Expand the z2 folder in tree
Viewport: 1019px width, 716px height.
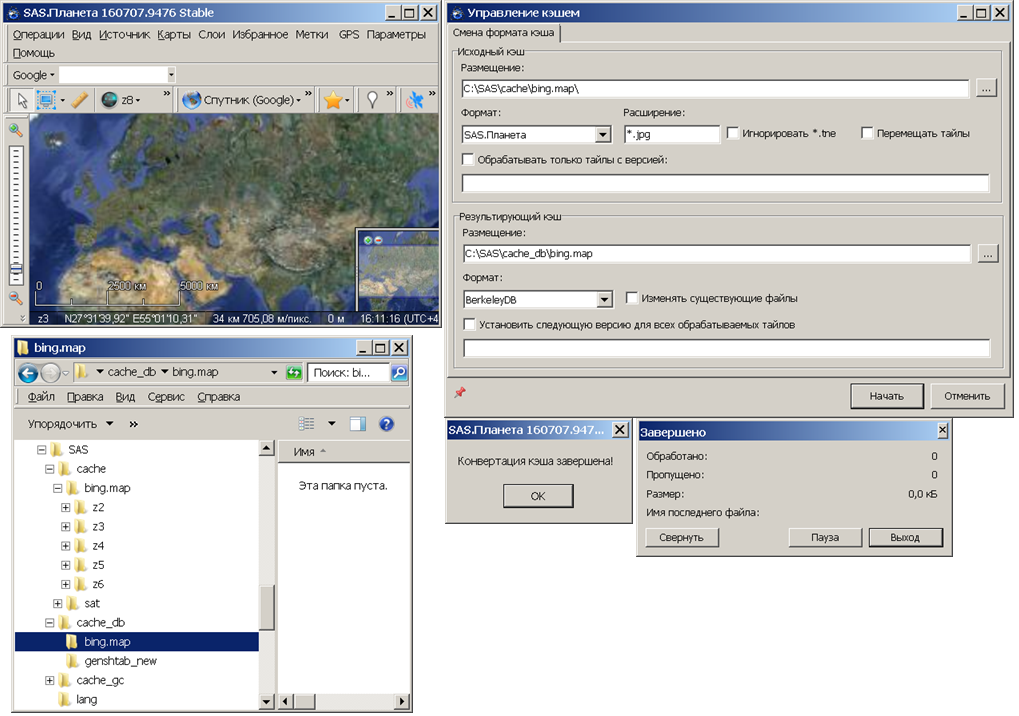66,508
